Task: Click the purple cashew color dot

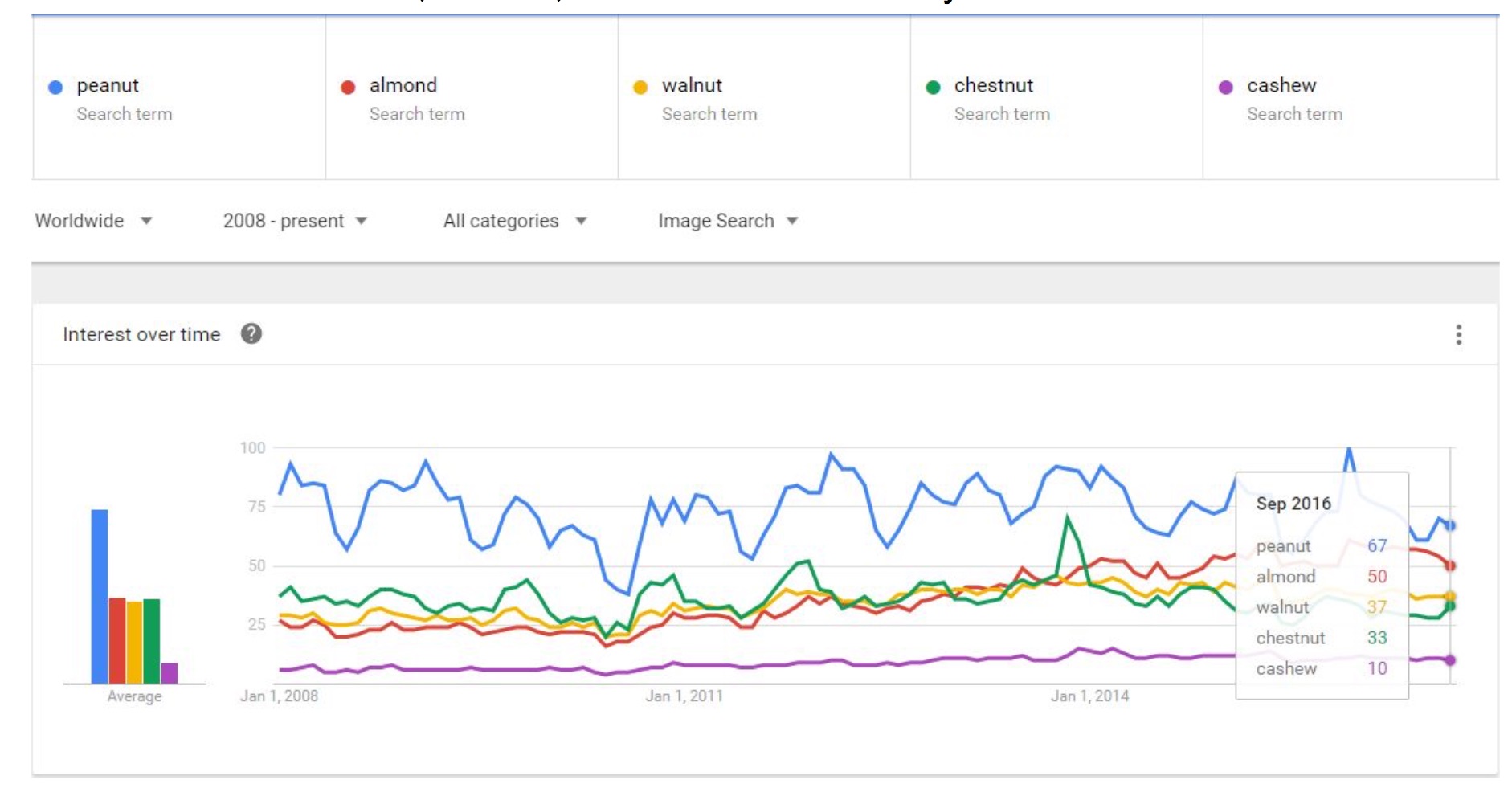Action: pyautogui.click(x=1225, y=88)
